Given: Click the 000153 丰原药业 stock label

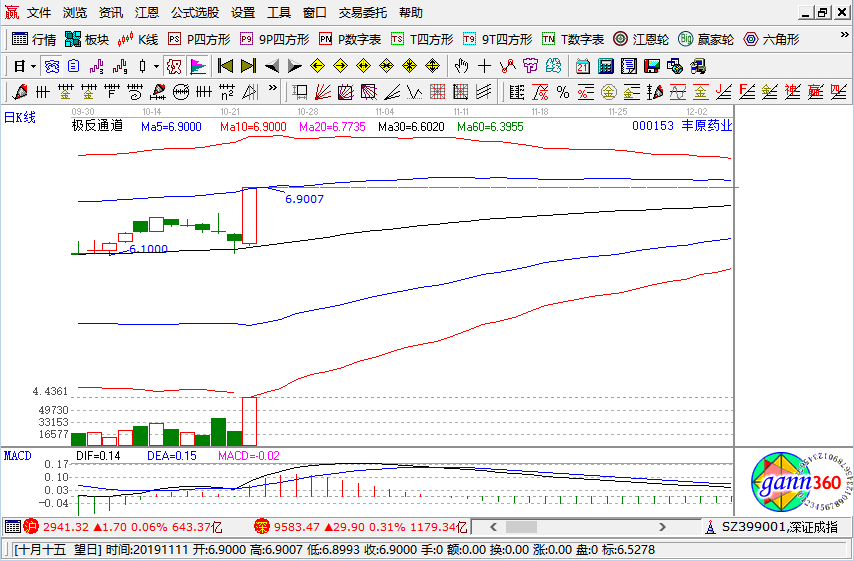Looking at the screenshot, I should (x=682, y=126).
